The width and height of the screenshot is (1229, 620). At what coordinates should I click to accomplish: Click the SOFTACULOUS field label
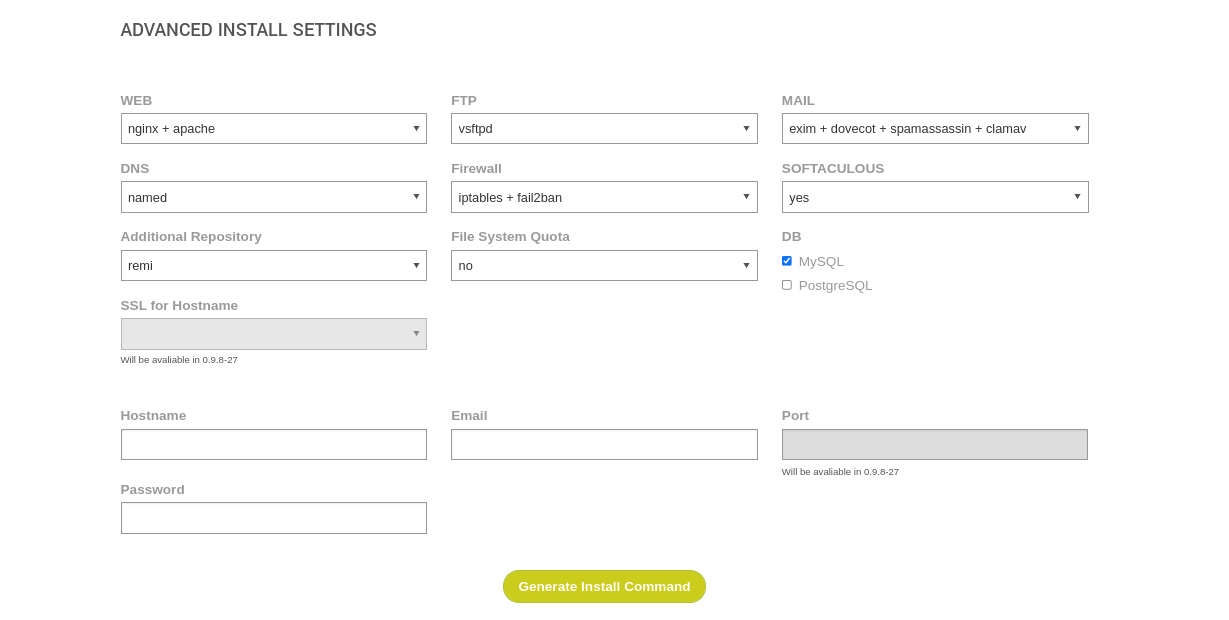833,168
